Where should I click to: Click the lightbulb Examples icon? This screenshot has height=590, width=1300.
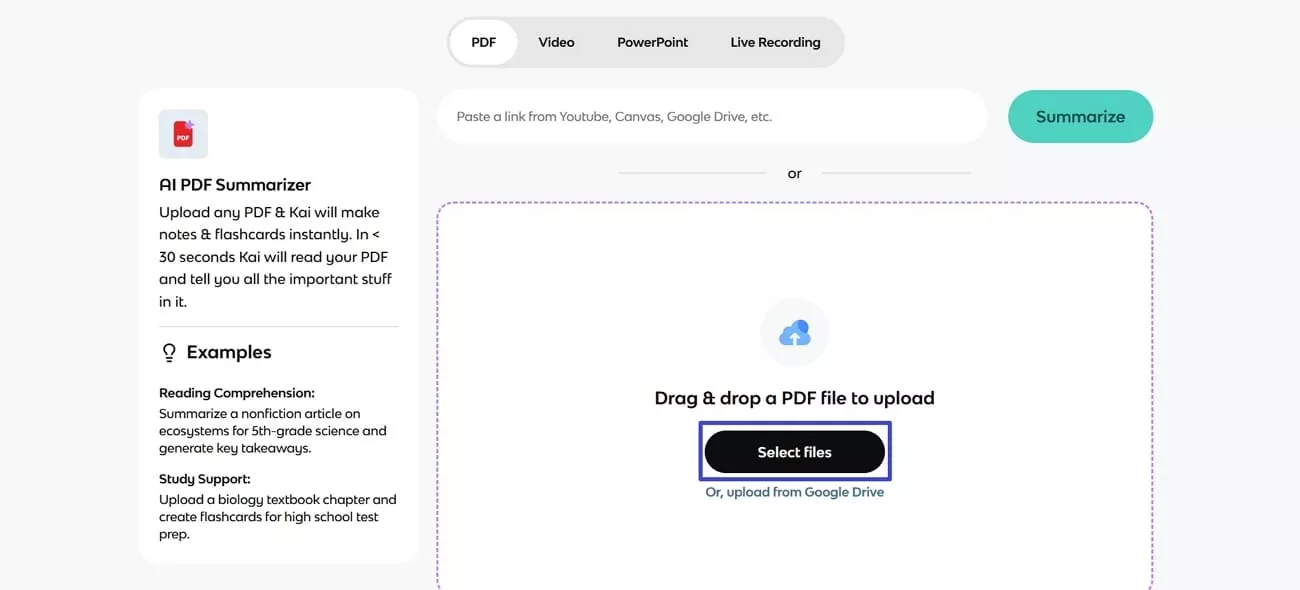(x=169, y=351)
